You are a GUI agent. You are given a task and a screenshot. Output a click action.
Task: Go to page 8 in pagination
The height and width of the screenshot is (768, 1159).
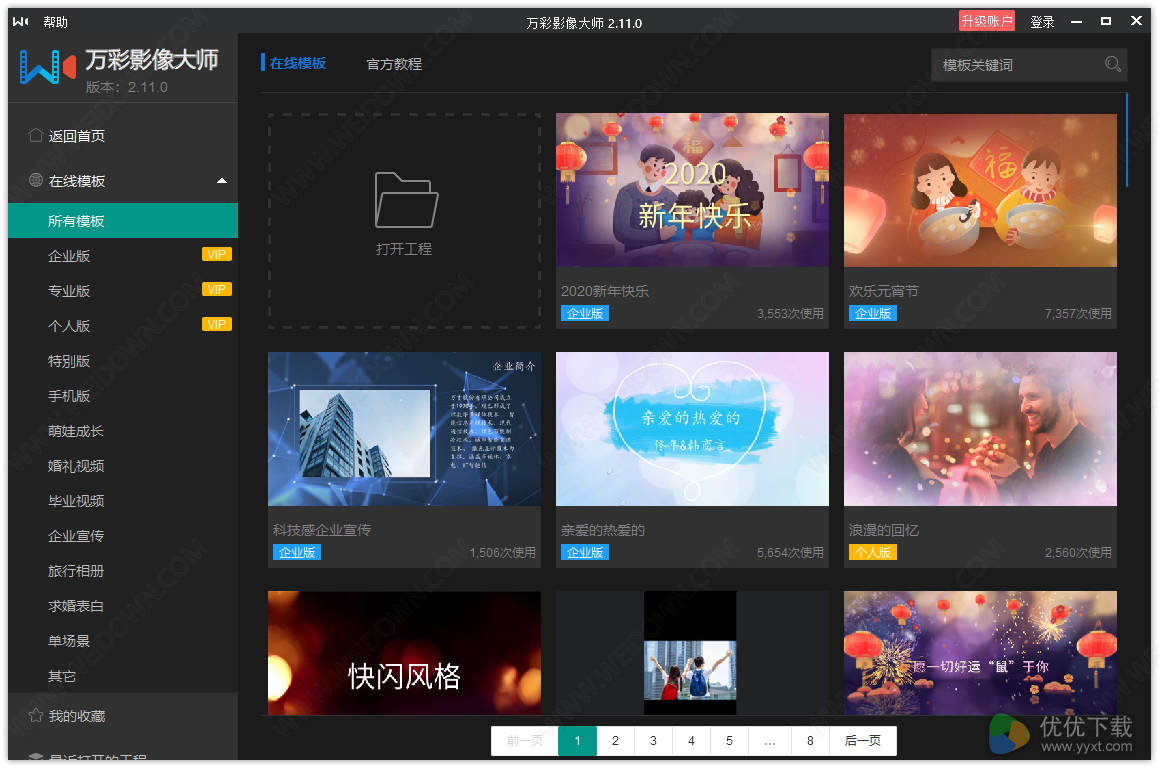click(810, 741)
